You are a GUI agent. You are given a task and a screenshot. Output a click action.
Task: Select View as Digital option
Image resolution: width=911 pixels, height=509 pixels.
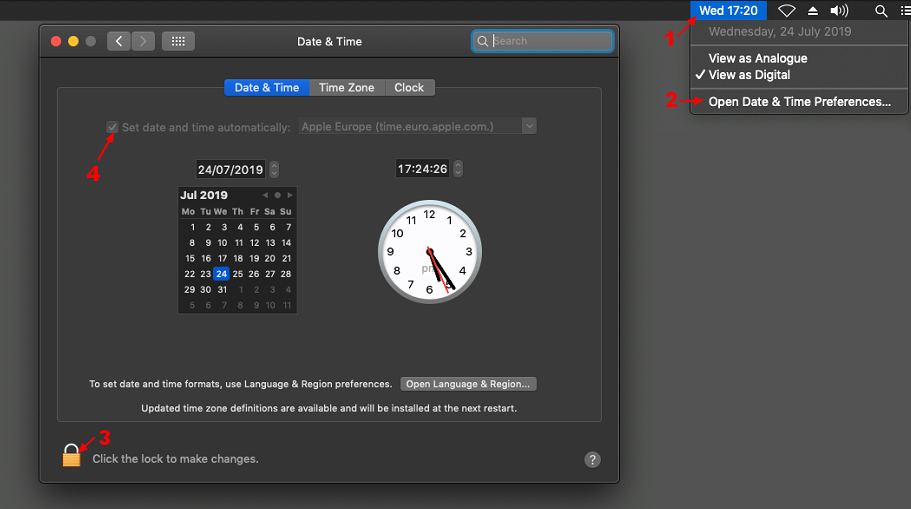tap(749, 75)
